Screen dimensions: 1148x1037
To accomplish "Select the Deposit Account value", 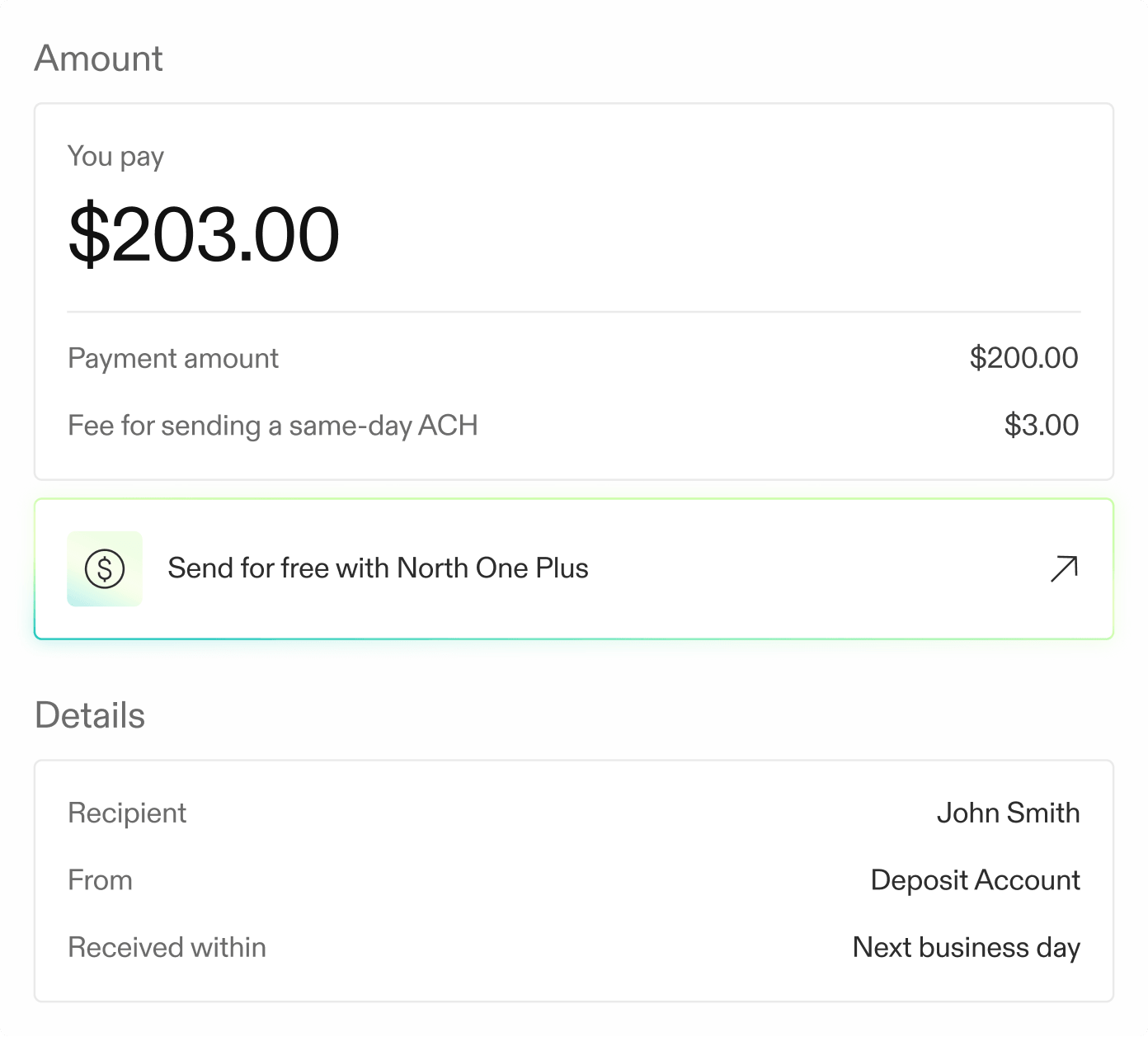I will point(975,880).
